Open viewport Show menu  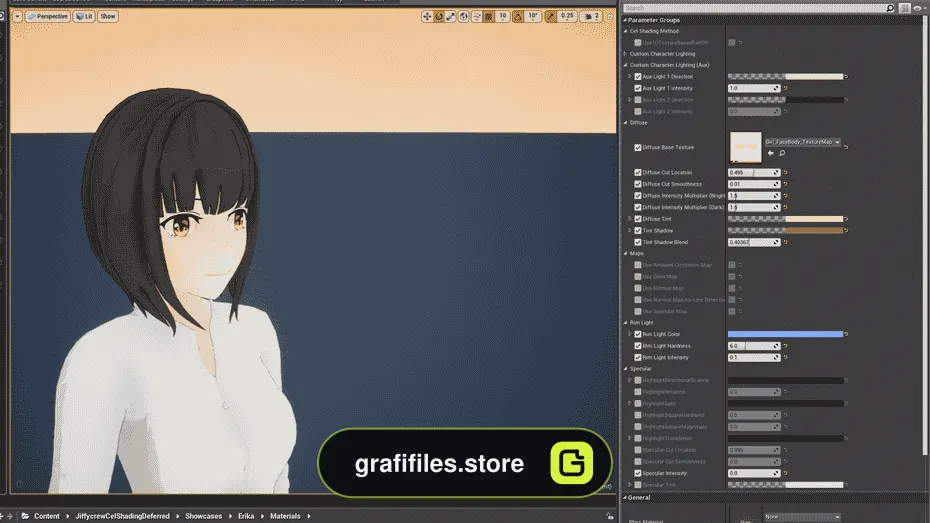coord(108,17)
